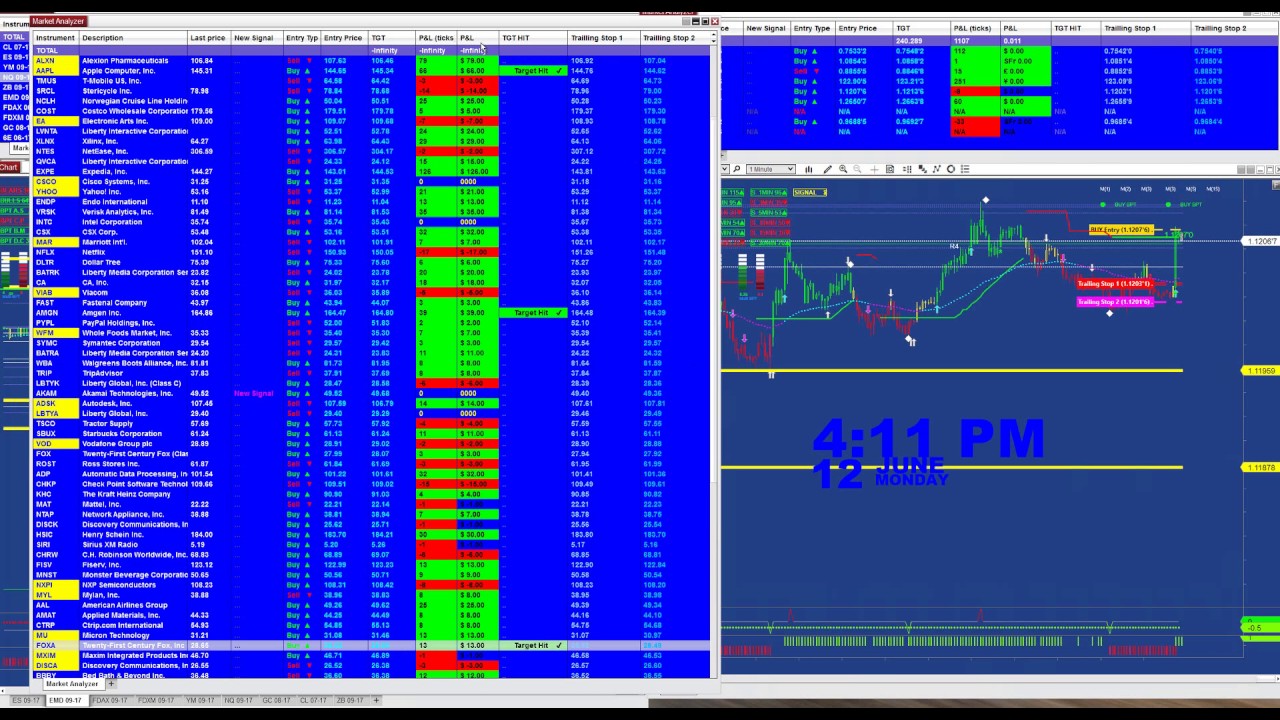
Task: Click the Target Hit cell in FOXA row
Action: click(533, 645)
